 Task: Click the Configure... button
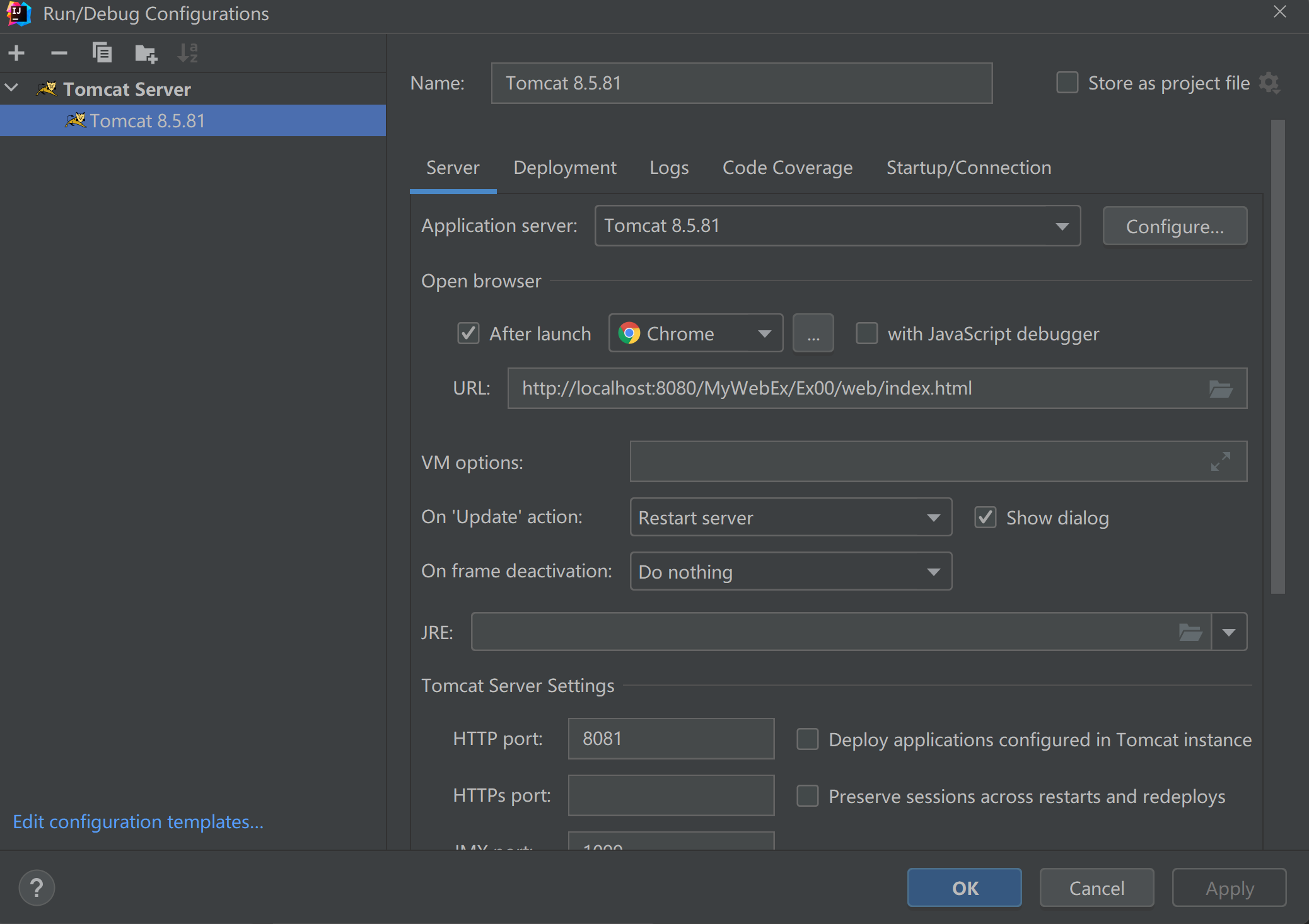[x=1174, y=226]
